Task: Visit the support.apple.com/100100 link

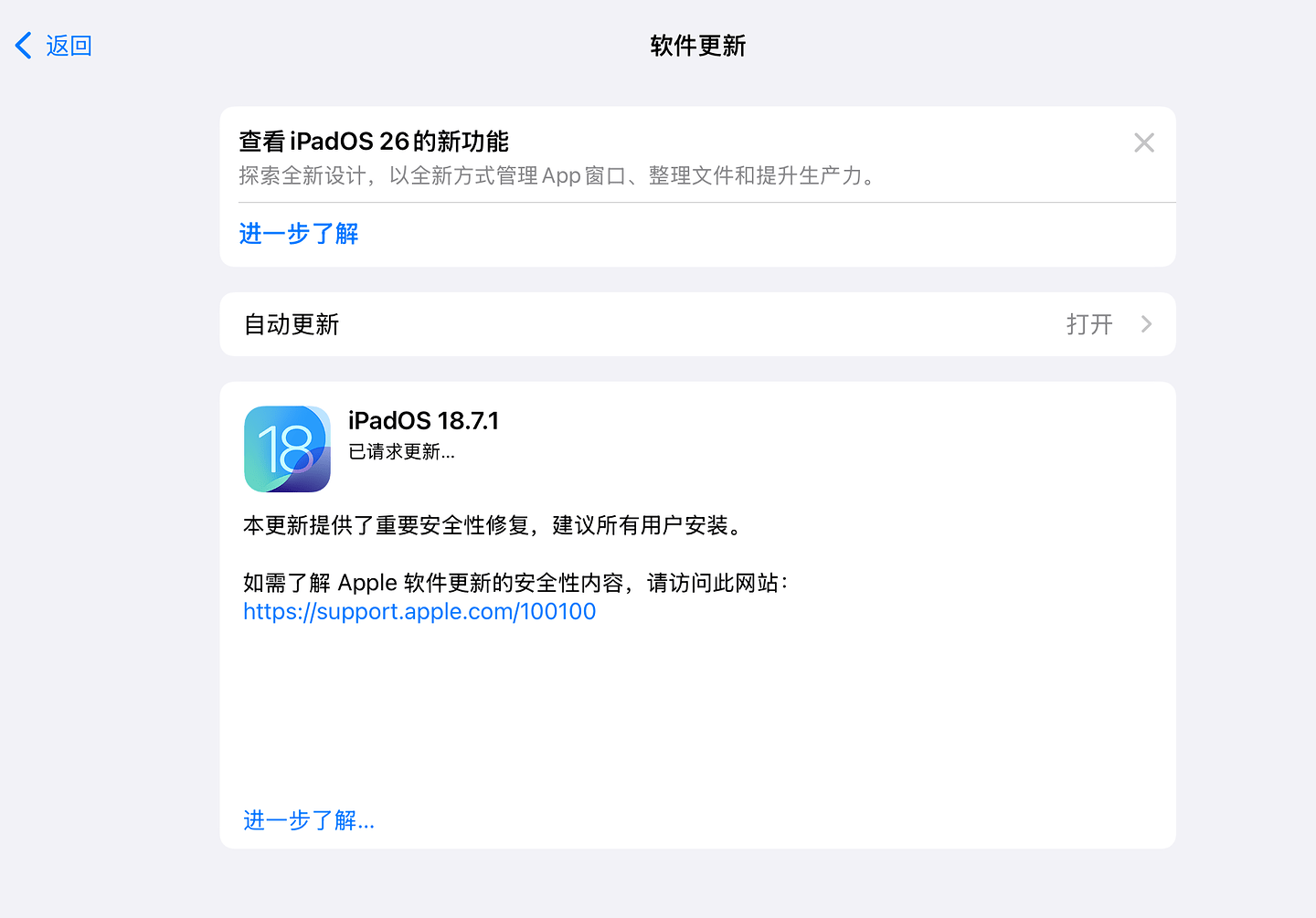Action: (419, 611)
